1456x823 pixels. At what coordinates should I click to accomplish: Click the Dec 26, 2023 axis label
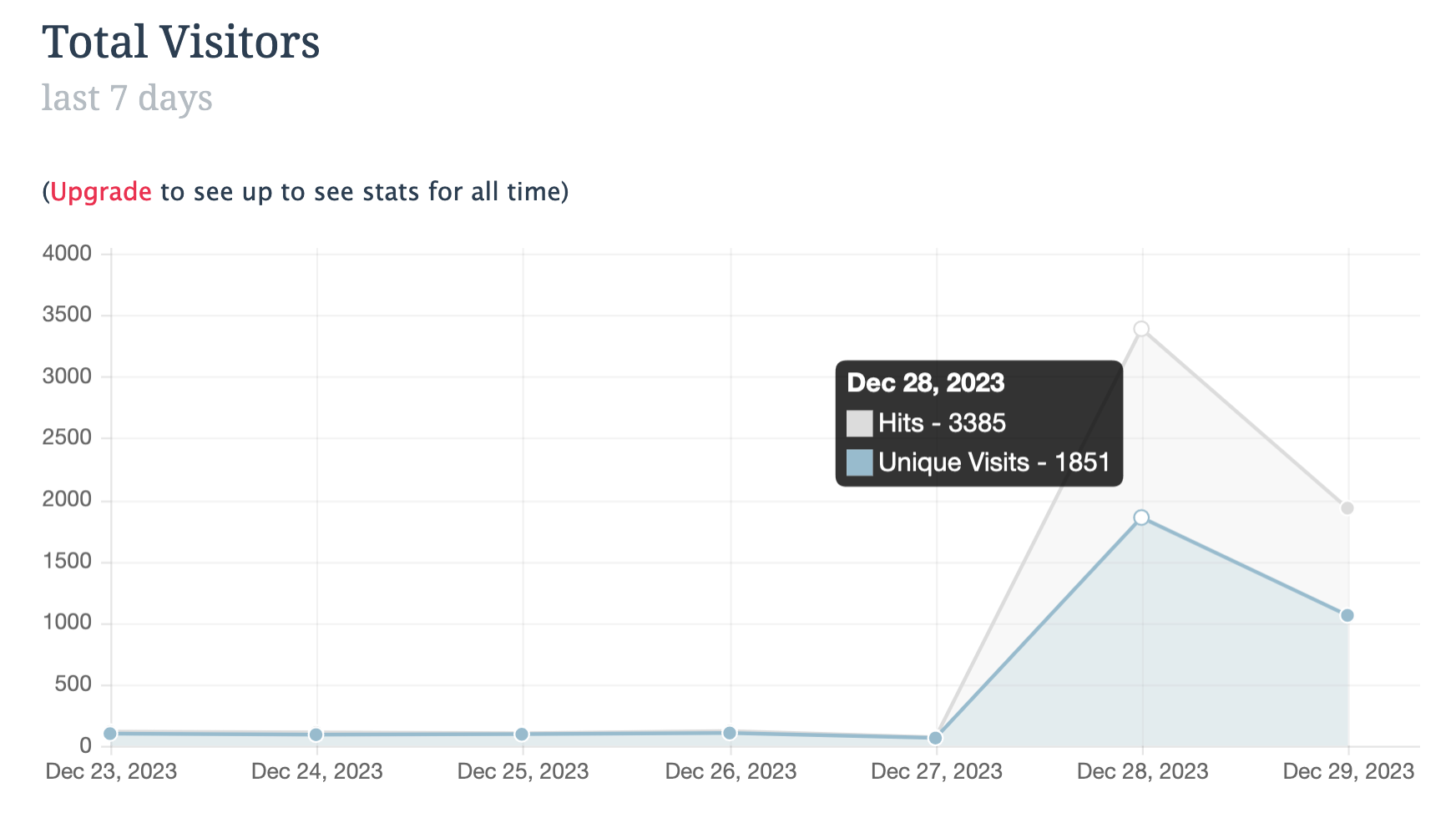(x=731, y=771)
